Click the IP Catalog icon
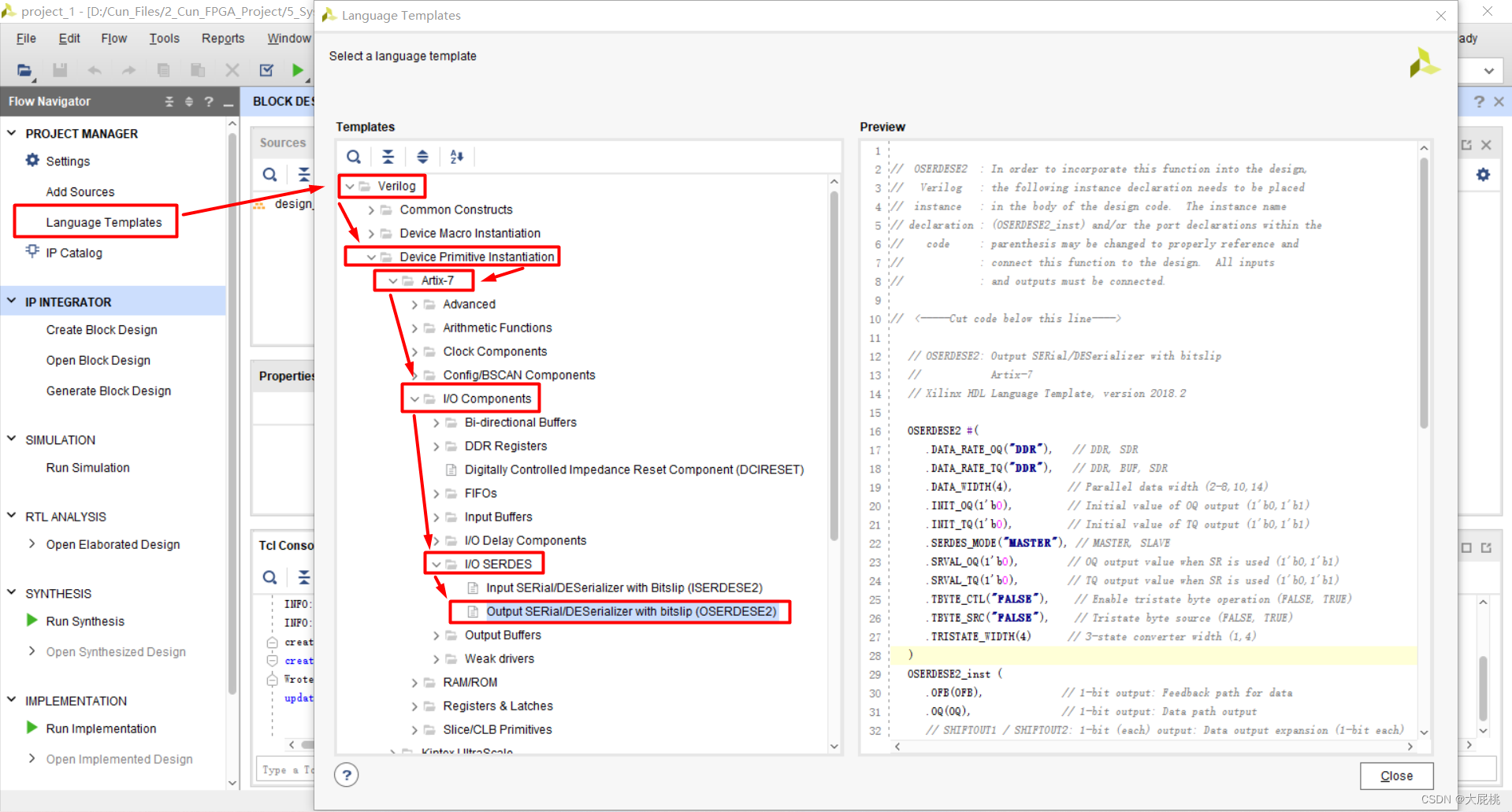Image resolution: width=1512 pixels, height=812 pixels. tap(32, 251)
